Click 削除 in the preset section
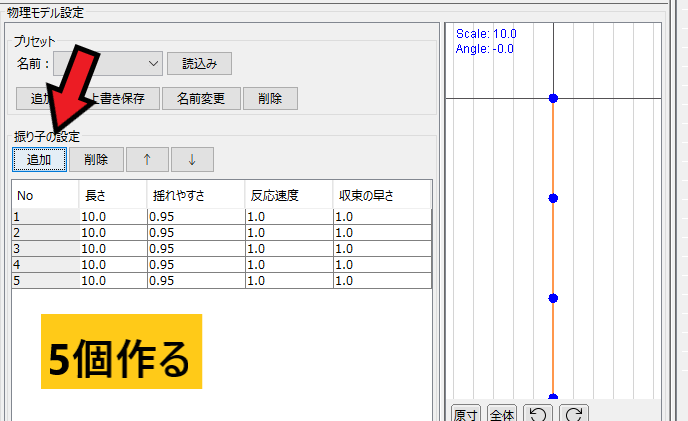This screenshot has height=421, width=688. (x=270, y=98)
